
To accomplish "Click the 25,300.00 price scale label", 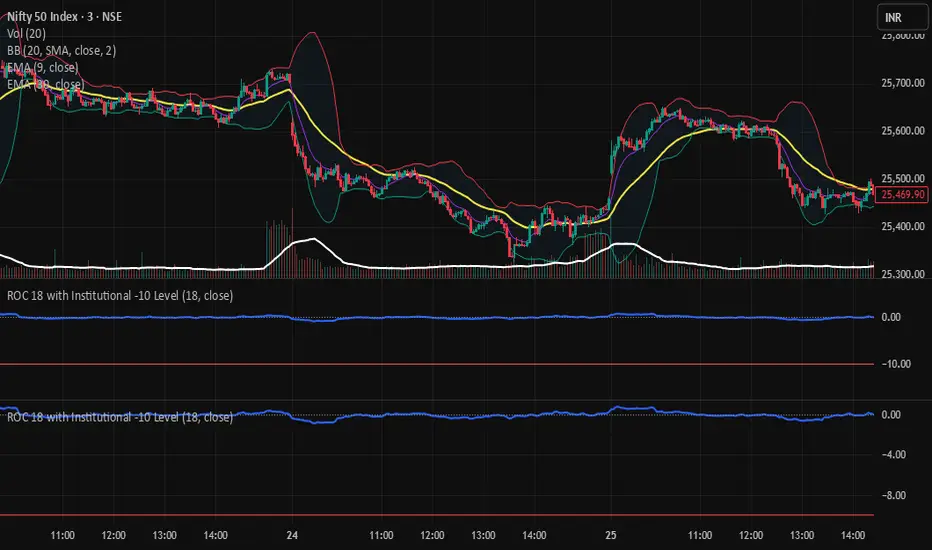I will pos(903,274).
